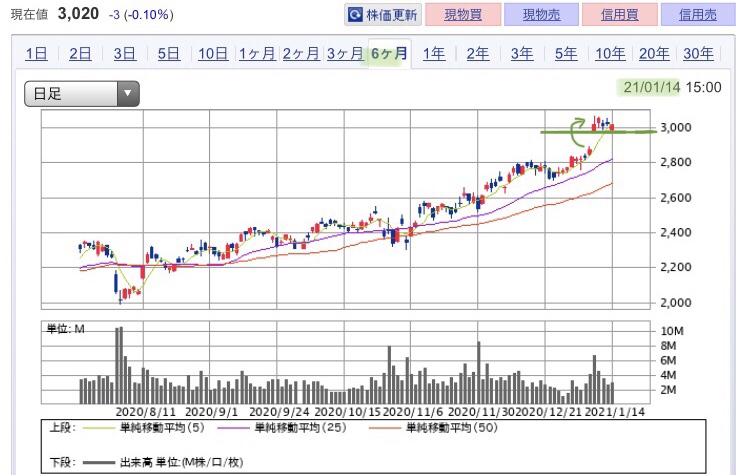Click the 3,000 price axis label
The image size is (749, 475).
675,128
